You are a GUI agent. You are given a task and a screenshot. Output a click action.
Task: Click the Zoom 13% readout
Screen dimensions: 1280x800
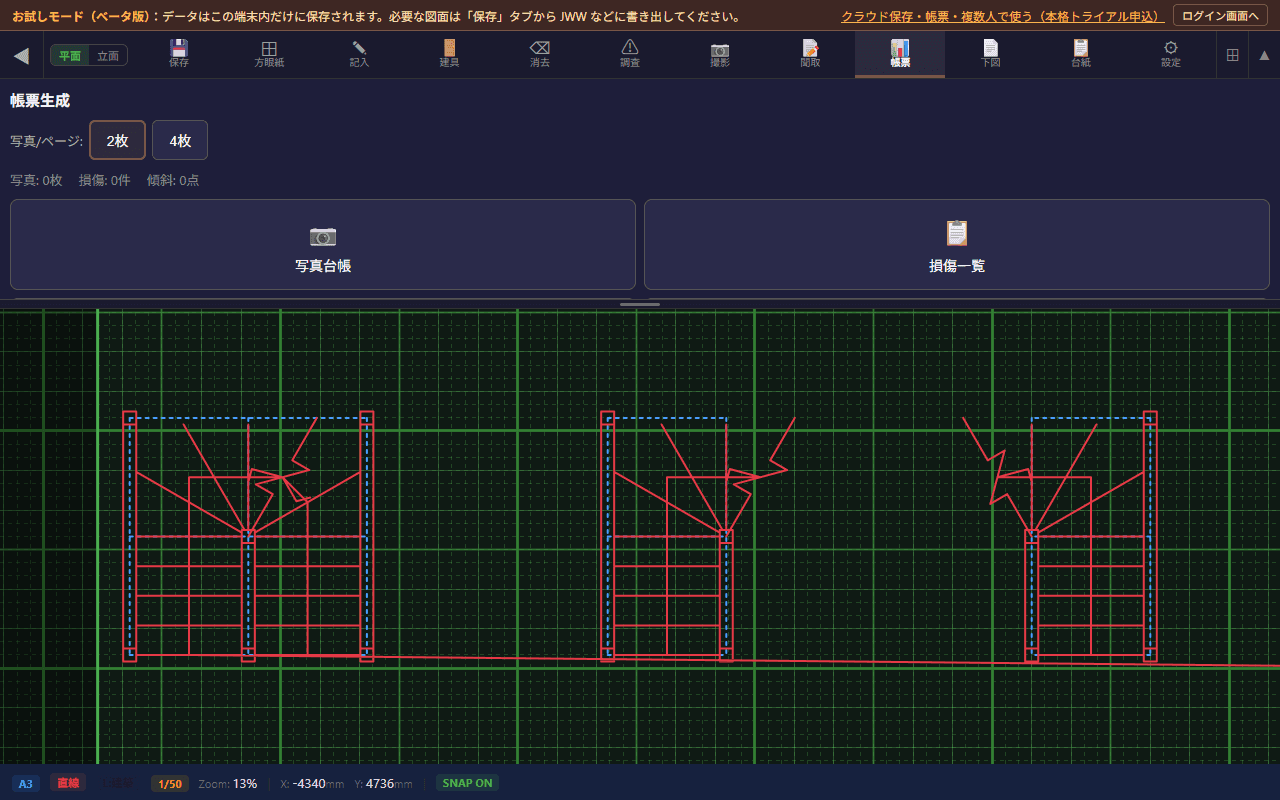click(228, 783)
